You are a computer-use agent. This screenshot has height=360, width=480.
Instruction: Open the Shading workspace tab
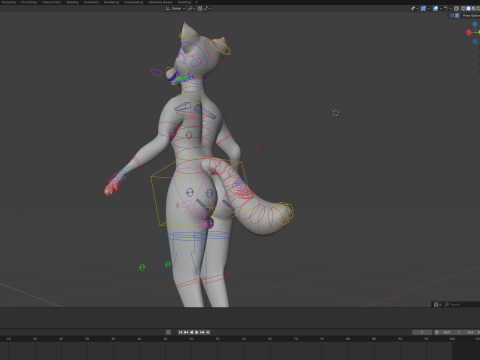point(72,2)
